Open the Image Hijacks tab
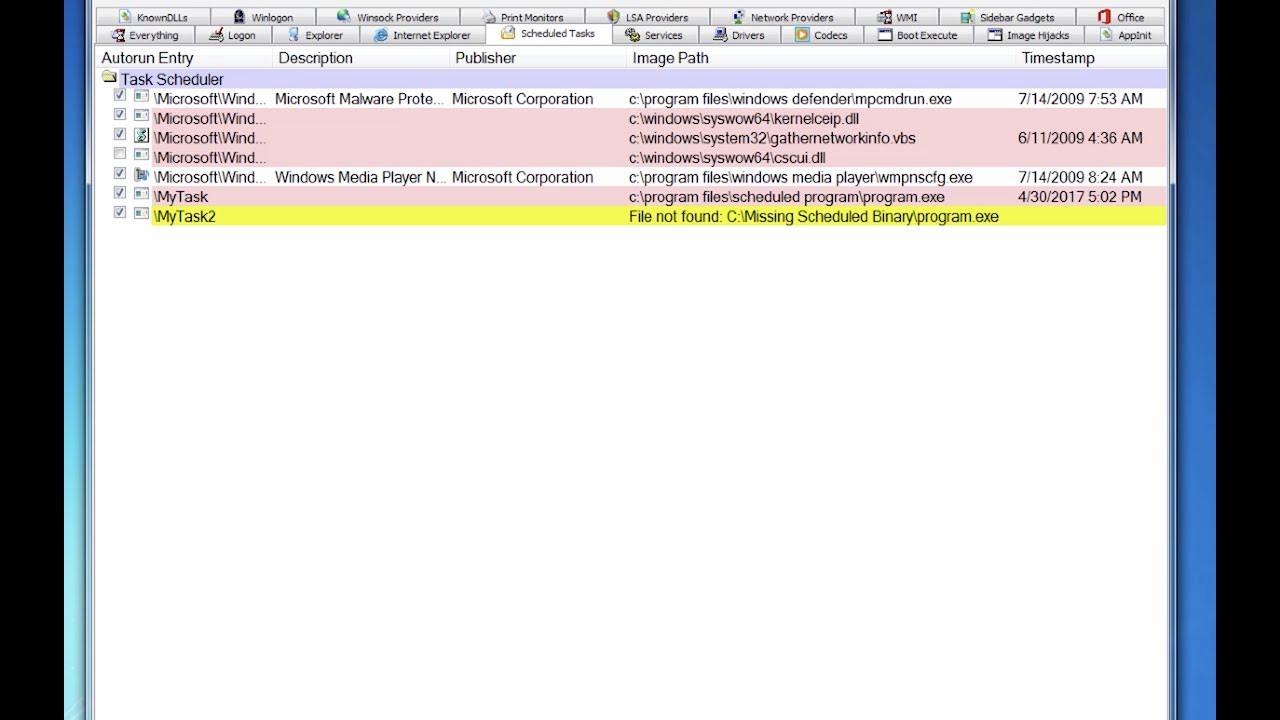The width and height of the screenshot is (1280, 720). pos(1028,35)
